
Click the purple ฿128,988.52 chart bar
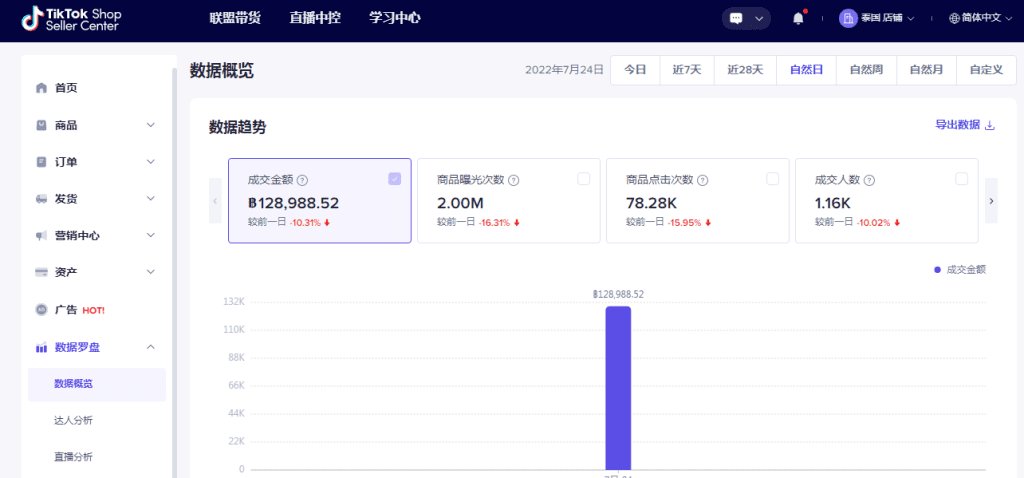pos(618,388)
